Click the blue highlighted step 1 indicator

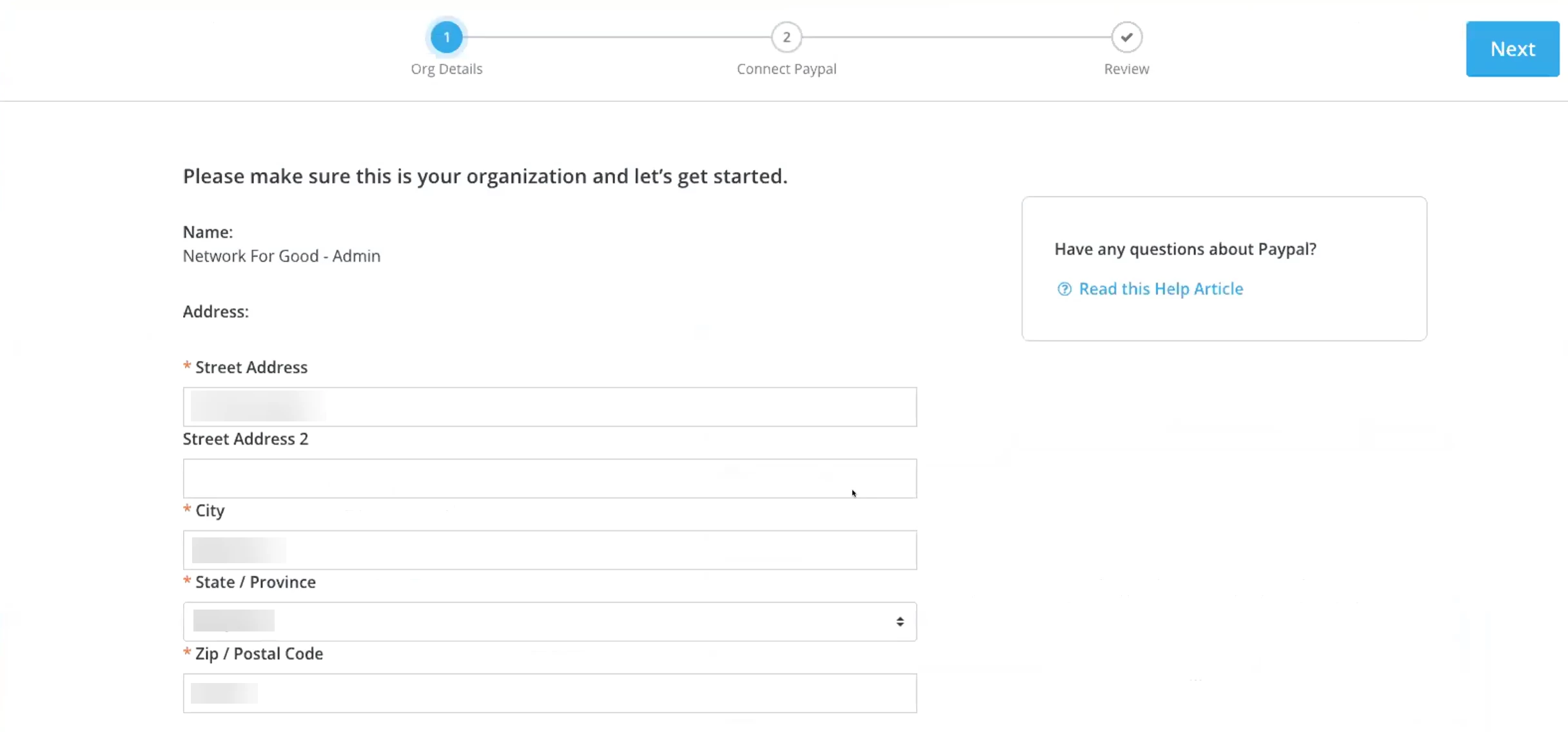(x=447, y=37)
